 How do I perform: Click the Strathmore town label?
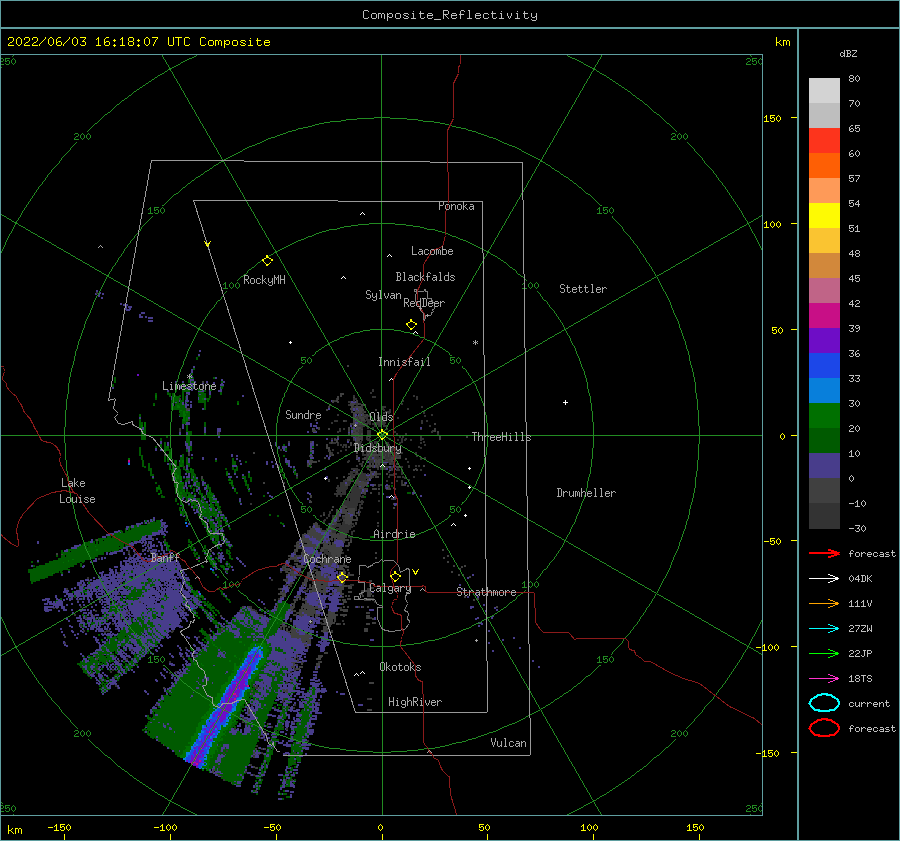[x=486, y=592]
